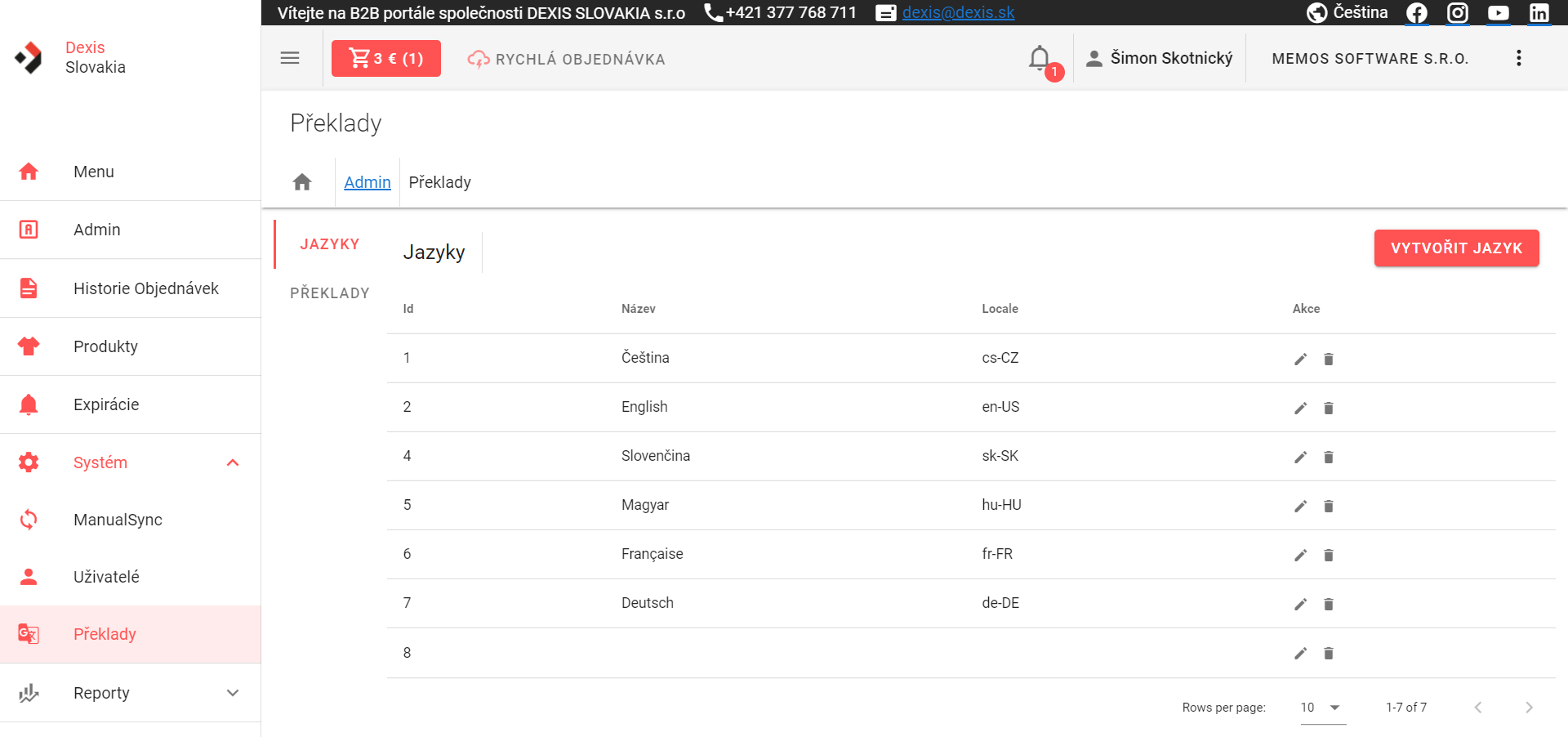This screenshot has height=737, width=1568.
Task: Open the LinkedIn icon link
Action: tap(1539, 12)
